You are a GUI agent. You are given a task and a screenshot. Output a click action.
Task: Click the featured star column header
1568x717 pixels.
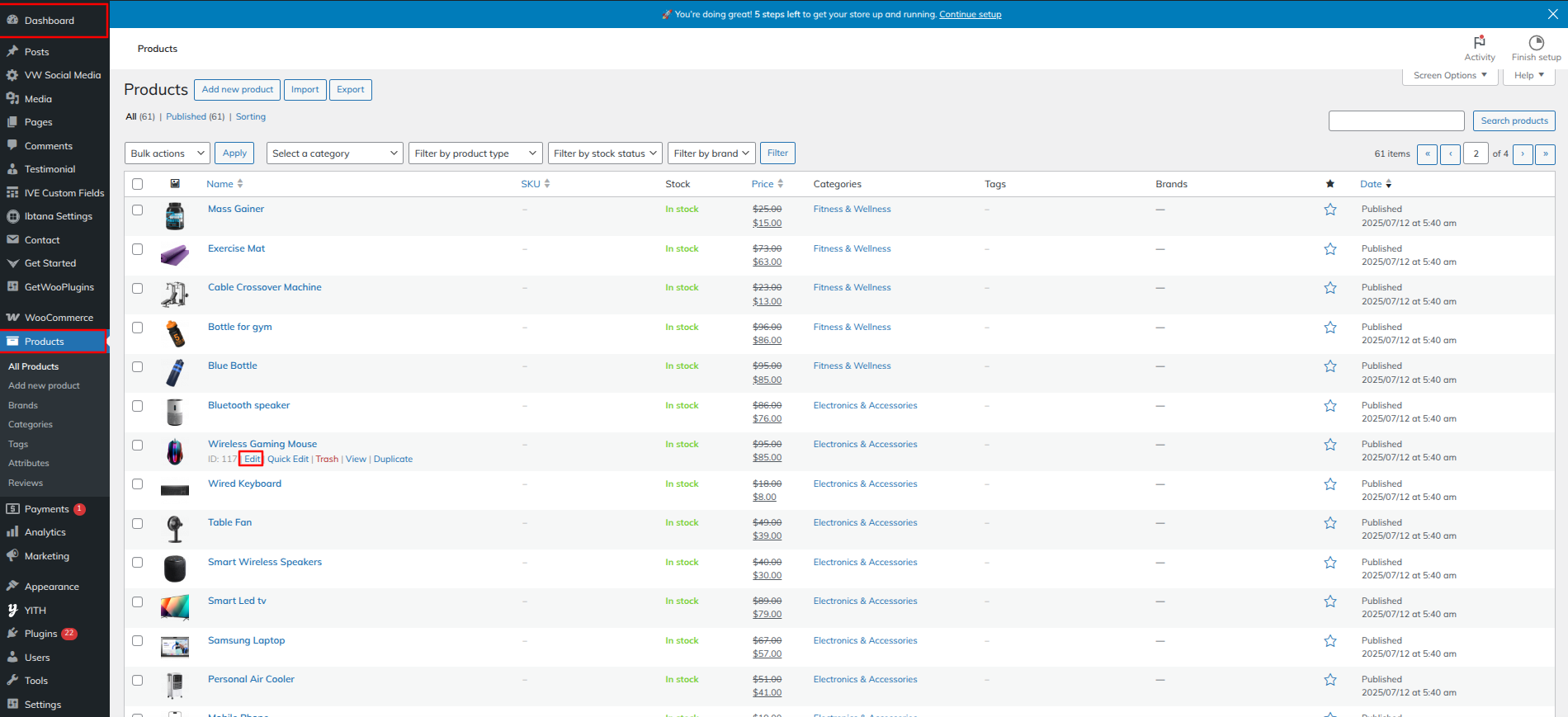pyautogui.click(x=1329, y=184)
